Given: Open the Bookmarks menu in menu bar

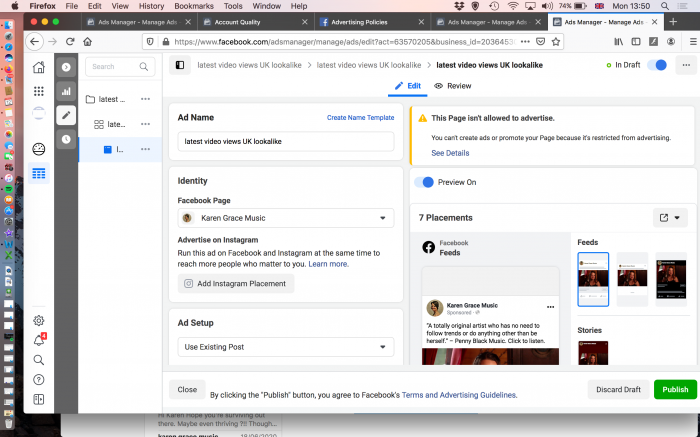Looking at the screenshot, I should pos(194,6).
